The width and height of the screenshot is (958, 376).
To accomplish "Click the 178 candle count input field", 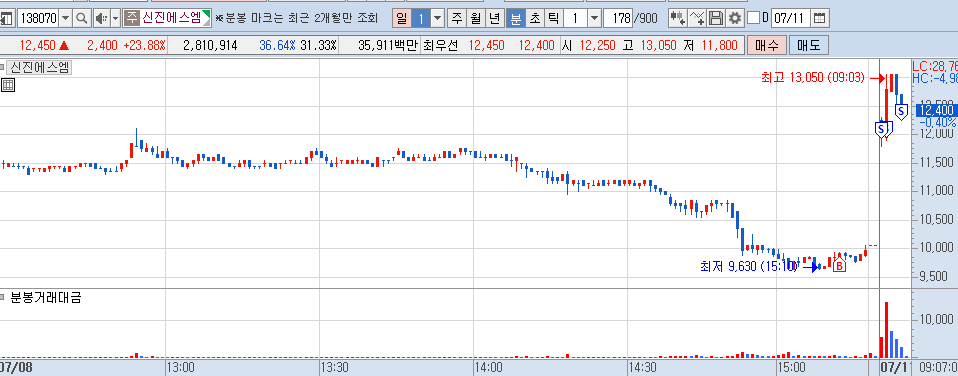I will 618,18.
